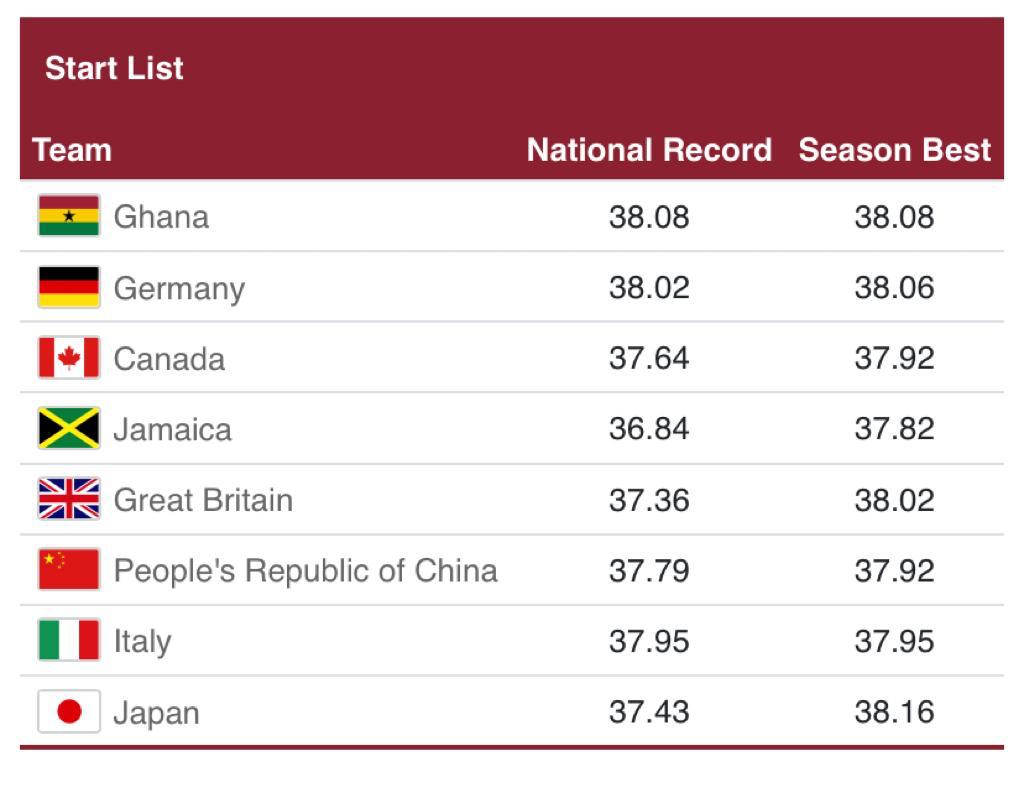Viewport: 1024px width, 793px height.
Task: Click Italy's 37.95 season best value
Action: 894,641
